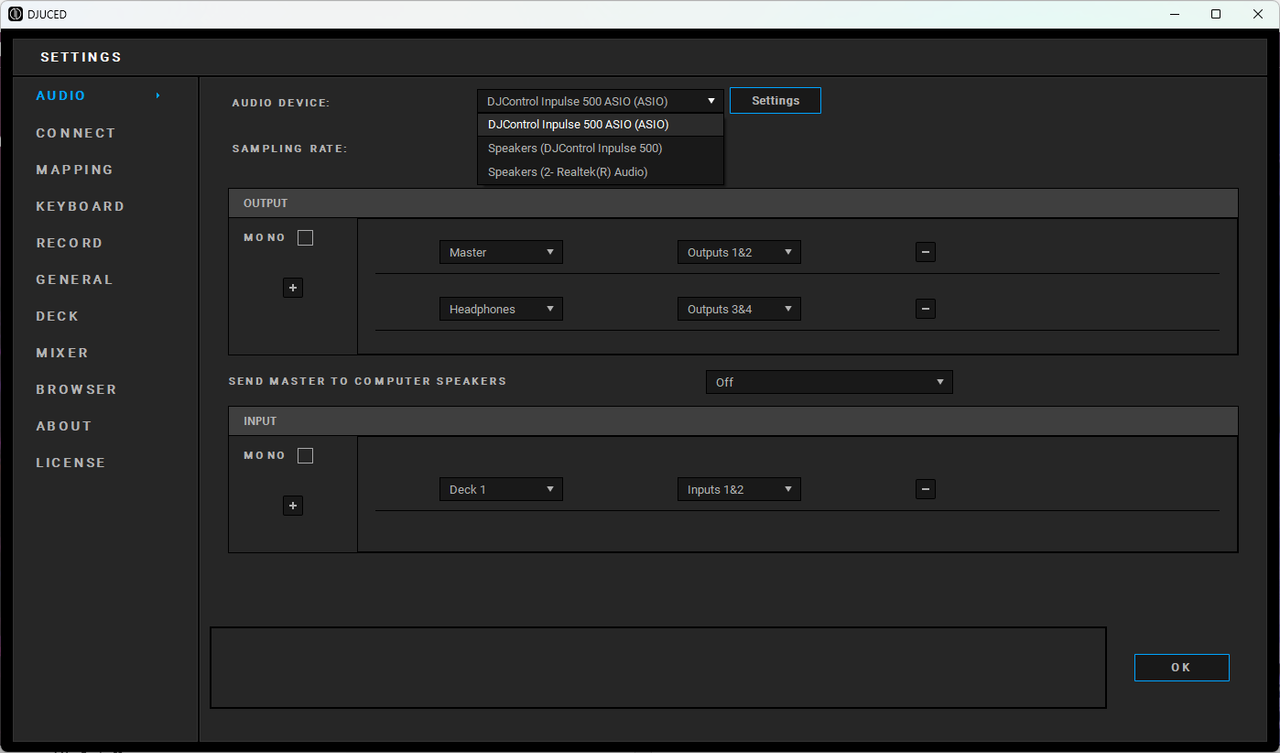Image resolution: width=1280 pixels, height=753 pixels.
Task: Click the OUTPUT section header
Action: [733, 203]
